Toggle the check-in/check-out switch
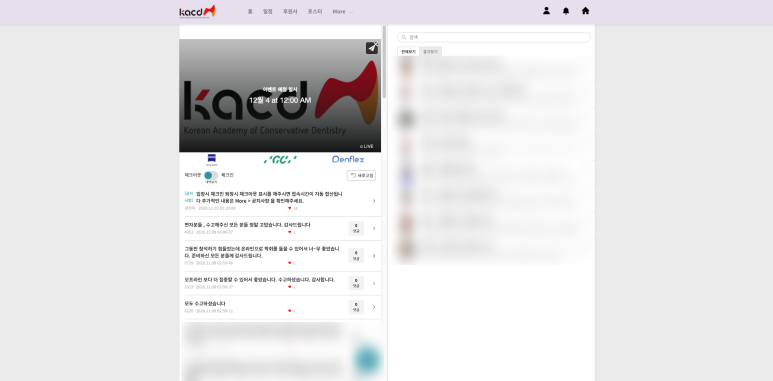 tap(211, 175)
